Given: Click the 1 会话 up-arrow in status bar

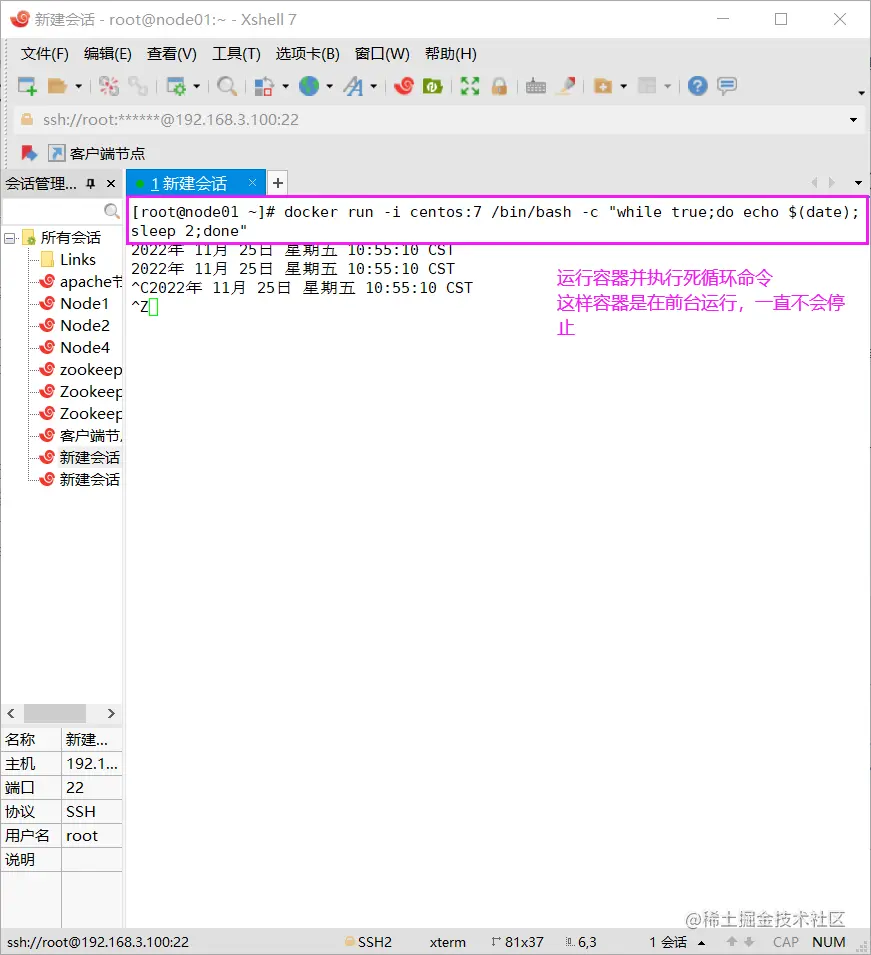Looking at the screenshot, I should click(x=702, y=943).
